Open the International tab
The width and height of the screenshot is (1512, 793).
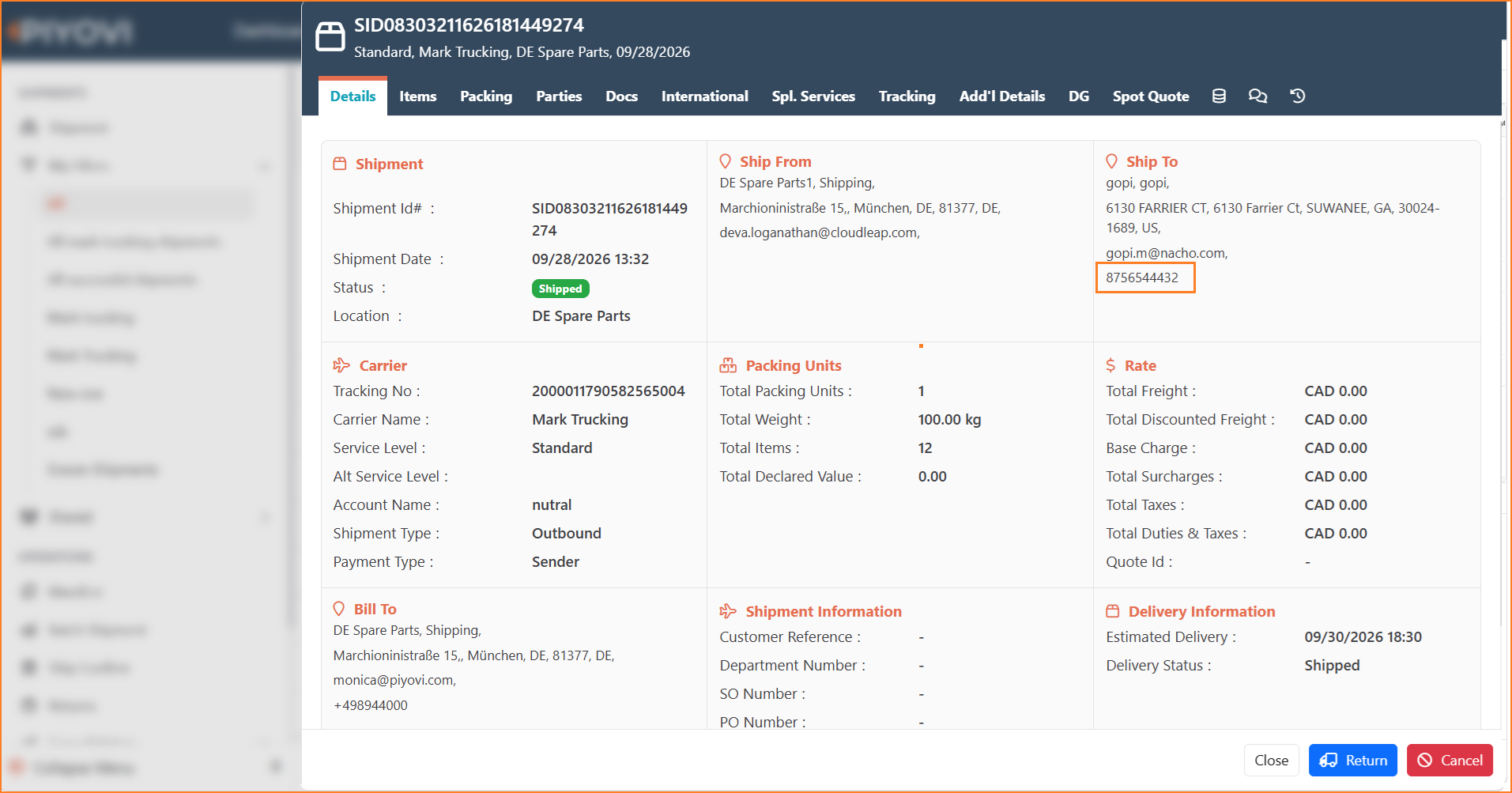705,96
